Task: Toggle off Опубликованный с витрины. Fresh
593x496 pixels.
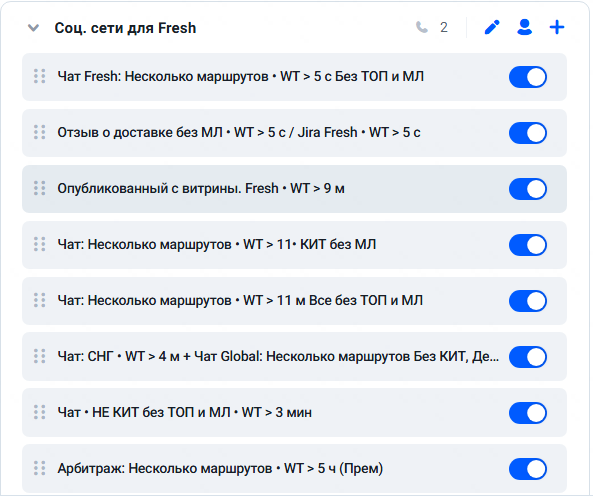Action: 528,189
